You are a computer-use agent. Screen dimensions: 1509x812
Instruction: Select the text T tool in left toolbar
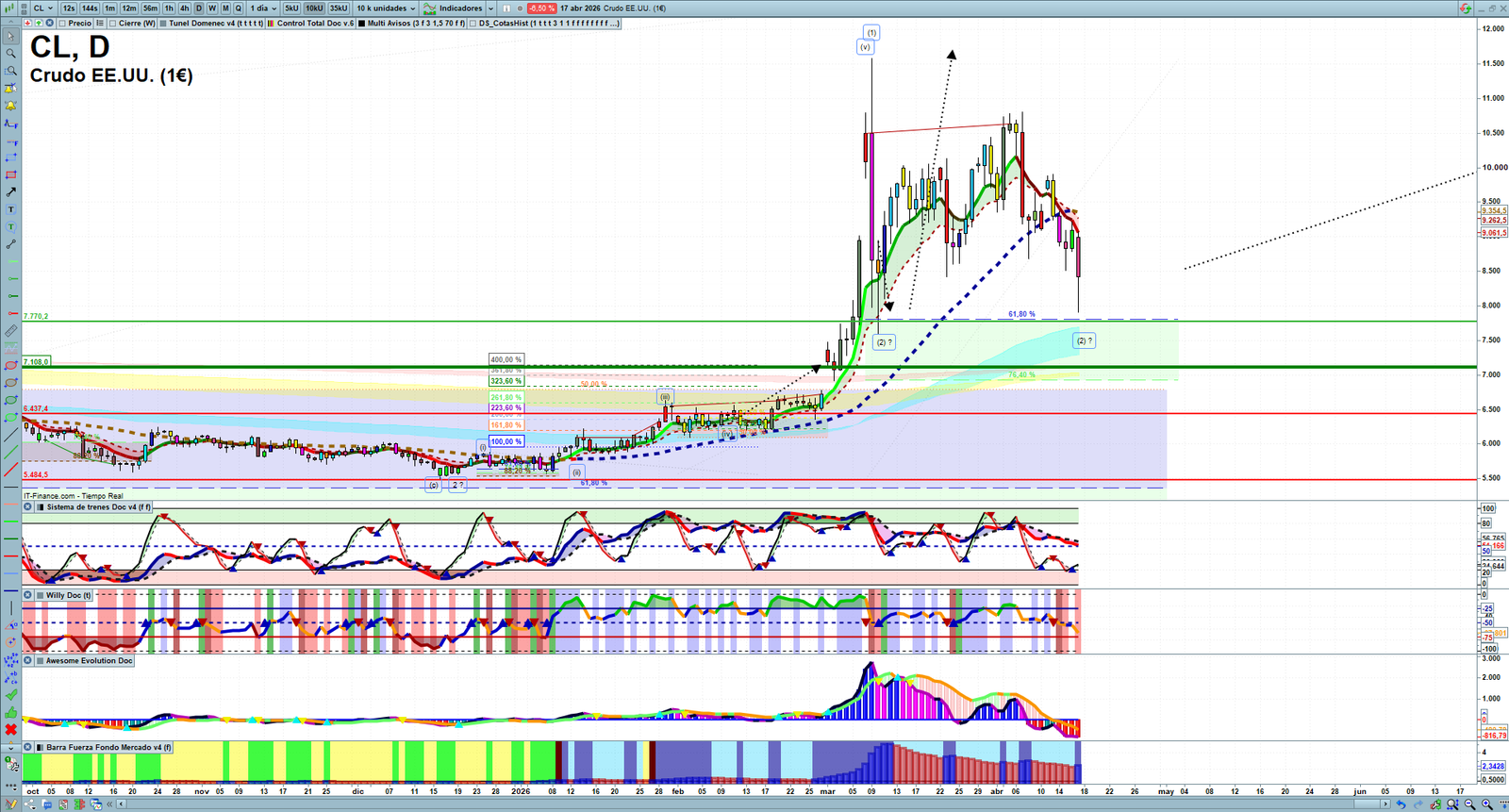point(10,209)
